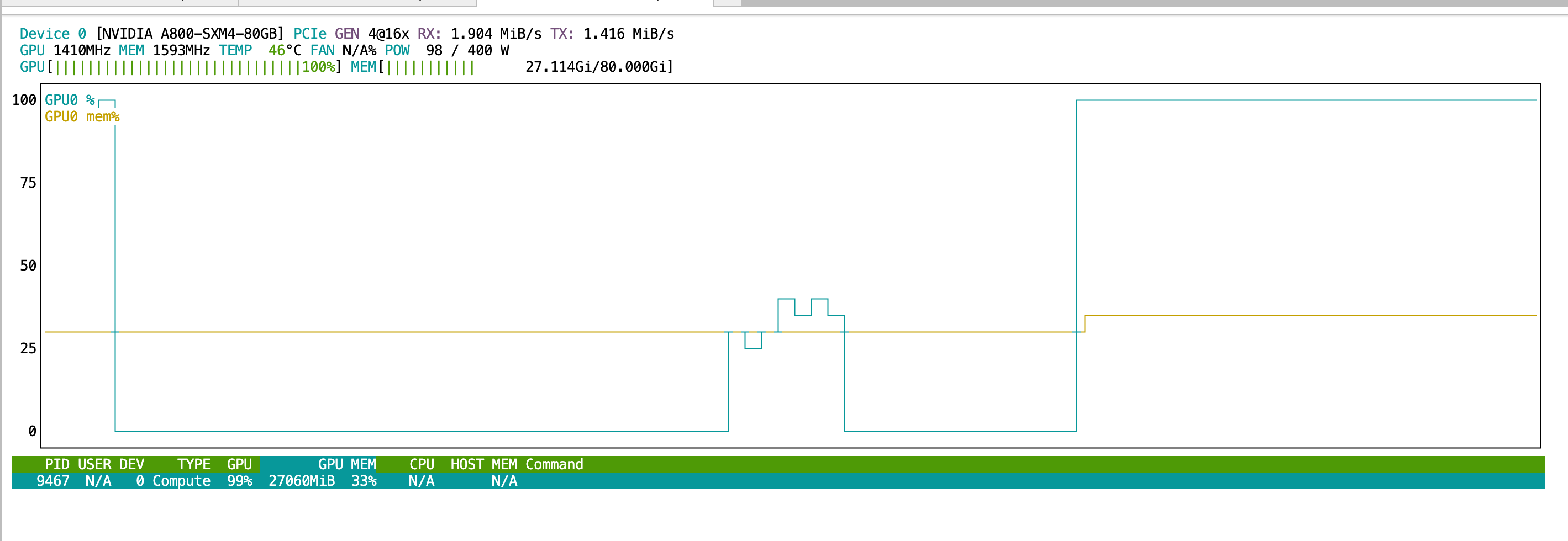Screen dimensions: 1568x541
Task: Click the 27060MiB value in process row
Action: point(301,481)
